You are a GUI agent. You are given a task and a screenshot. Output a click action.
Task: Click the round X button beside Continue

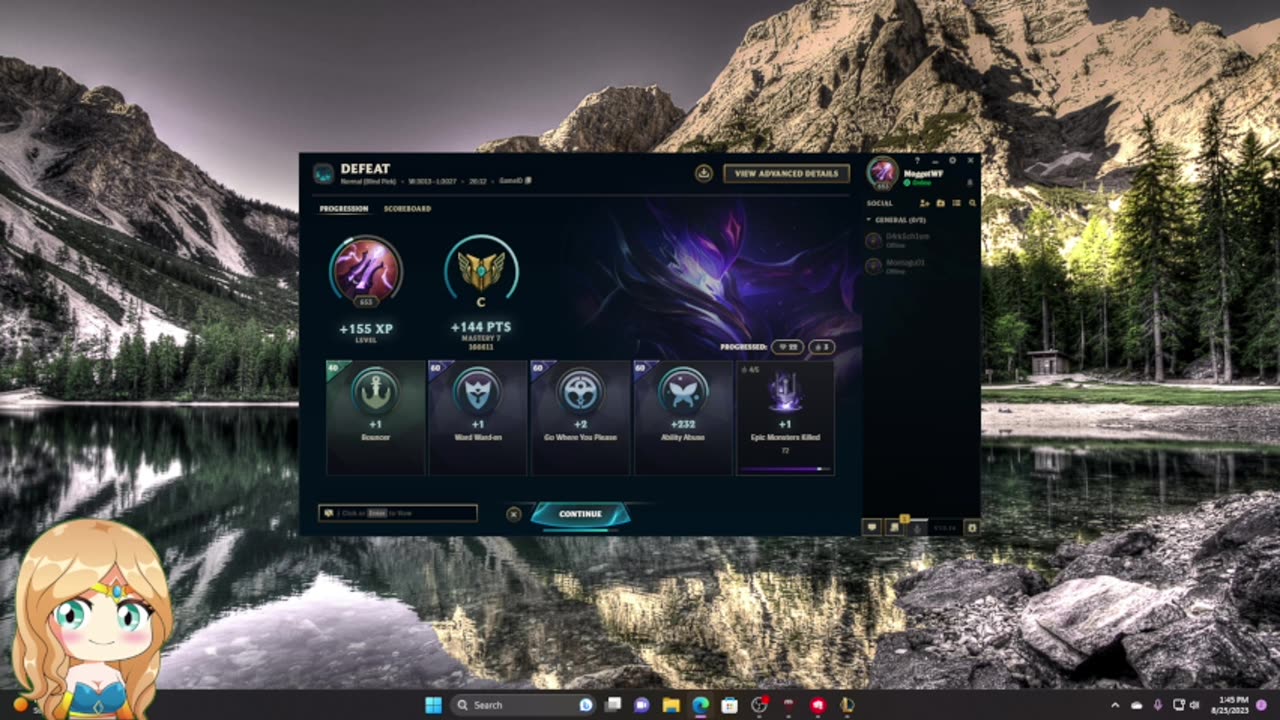pyautogui.click(x=513, y=514)
